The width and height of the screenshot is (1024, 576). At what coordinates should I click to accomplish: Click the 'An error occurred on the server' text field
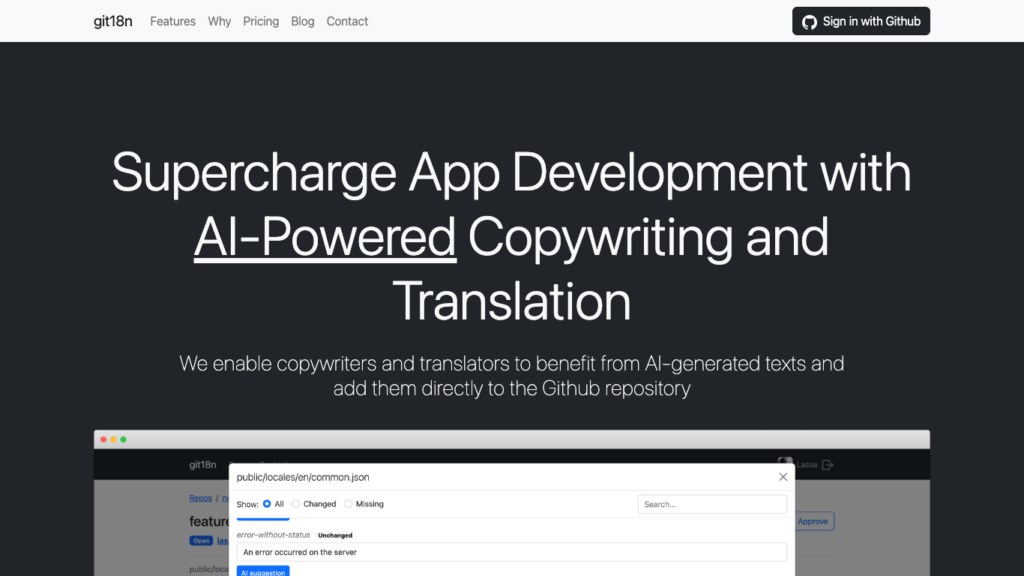pyautogui.click(x=511, y=552)
